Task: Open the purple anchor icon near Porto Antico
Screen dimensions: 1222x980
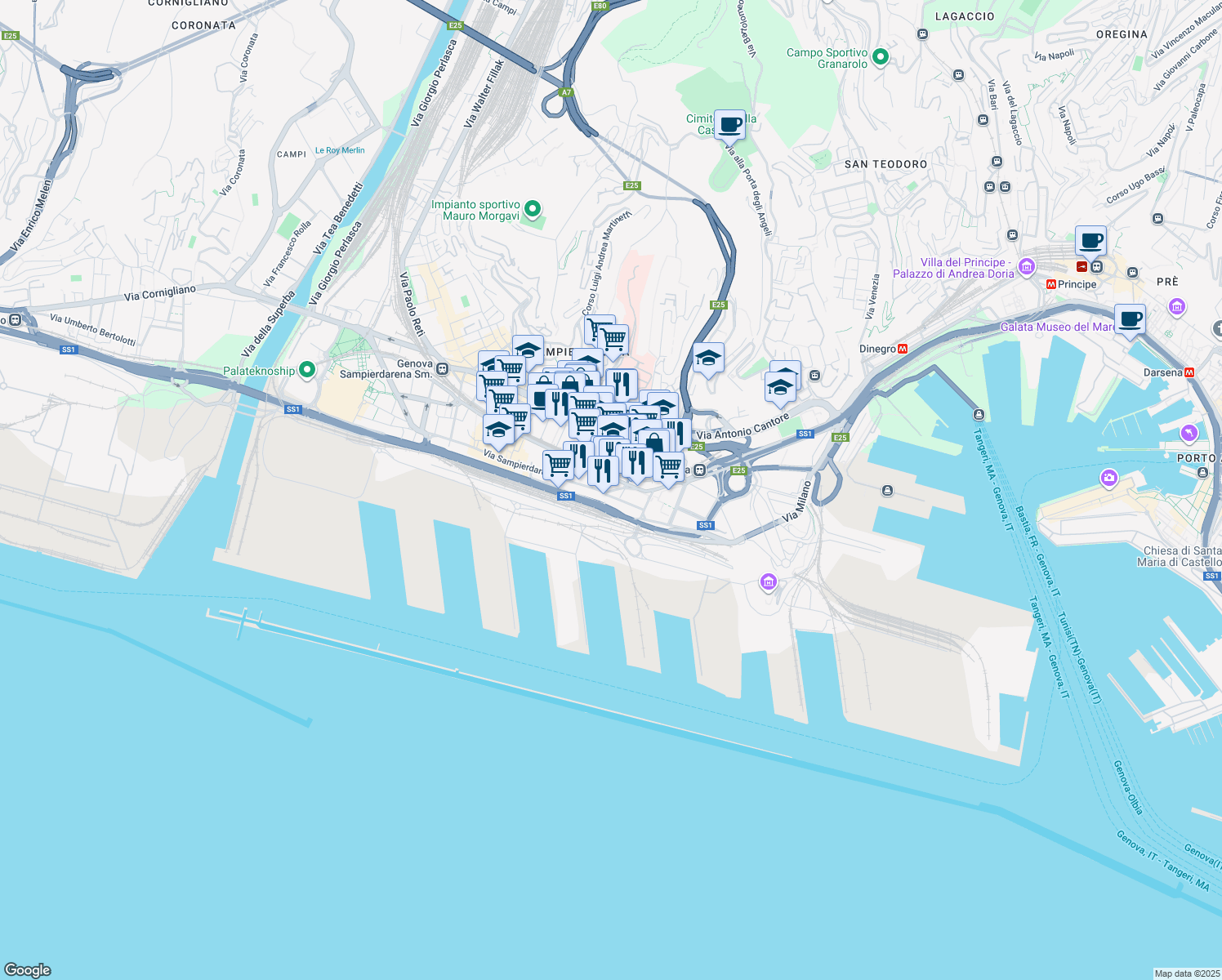Action: [x=1189, y=434]
